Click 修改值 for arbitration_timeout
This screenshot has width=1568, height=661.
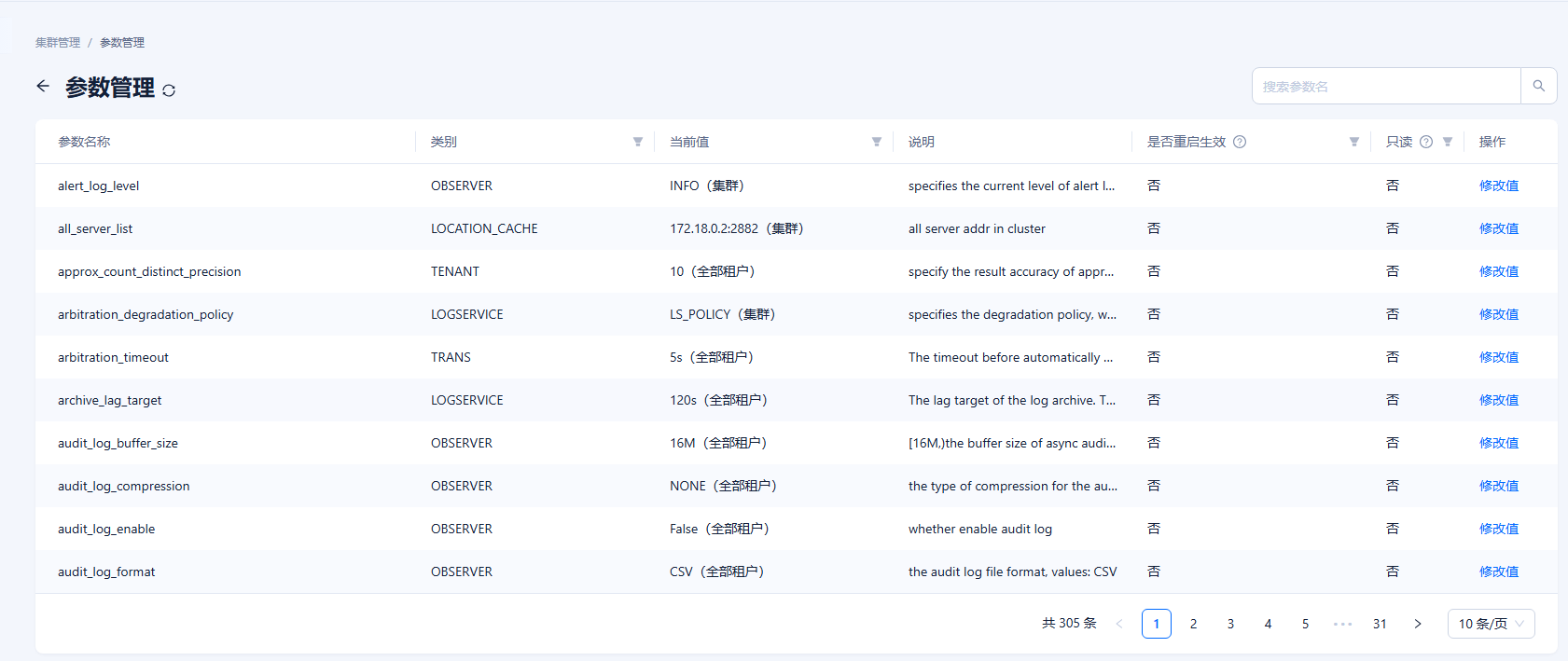coord(1498,357)
